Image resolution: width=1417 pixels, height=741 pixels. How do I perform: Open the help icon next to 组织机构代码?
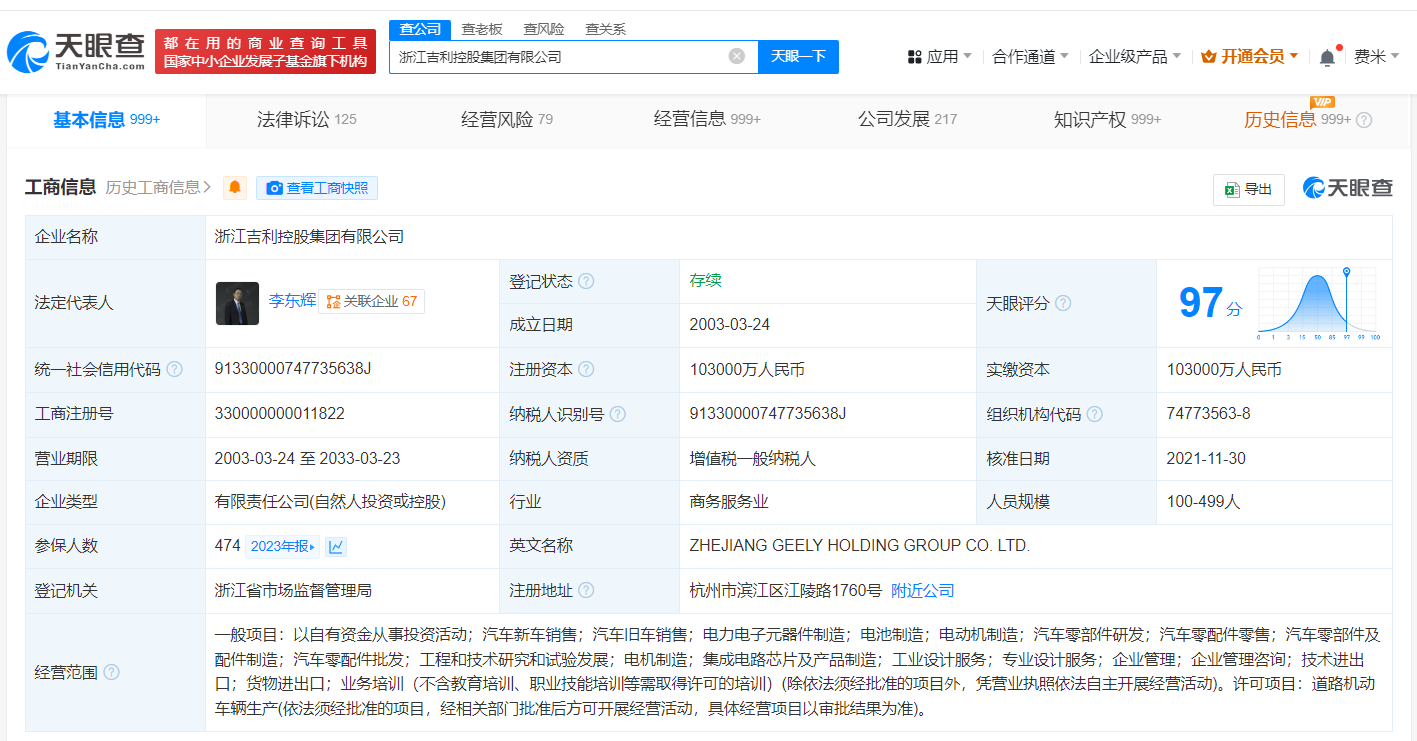tap(1095, 414)
